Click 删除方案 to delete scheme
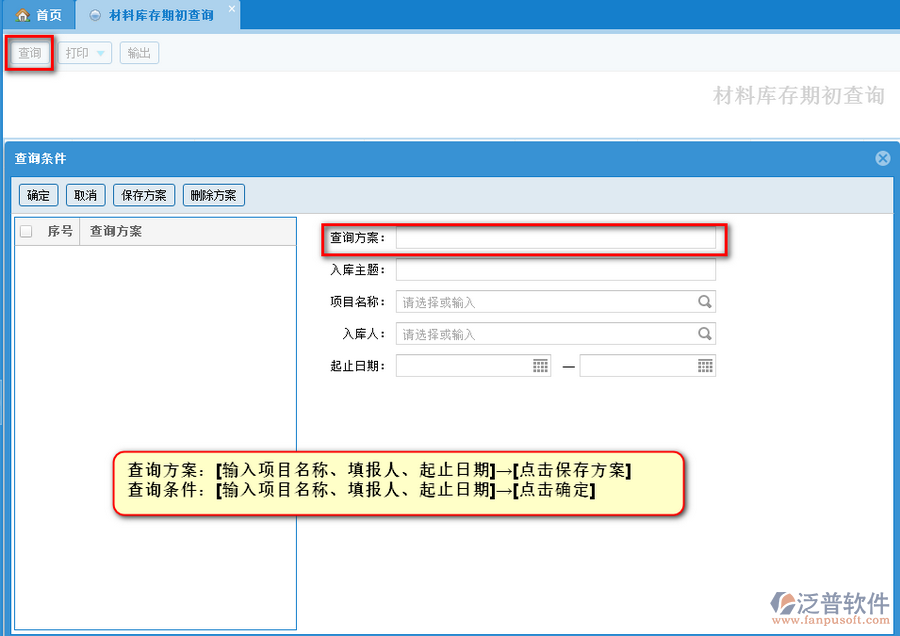The image size is (900, 636). pyautogui.click(x=214, y=195)
